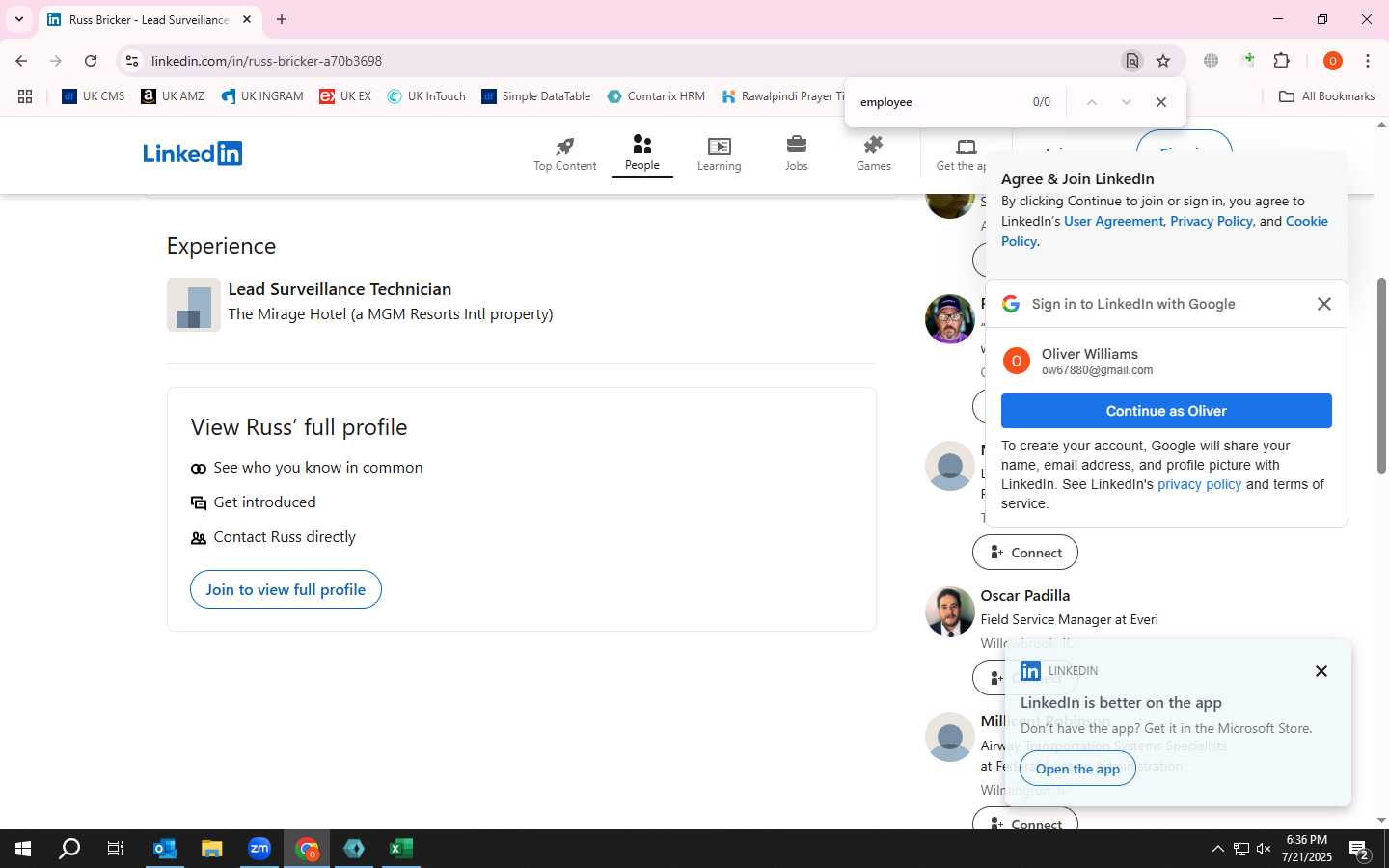Show hidden system tray icons
The width and height of the screenshot is (1389, 868).
click(1217, 849)
